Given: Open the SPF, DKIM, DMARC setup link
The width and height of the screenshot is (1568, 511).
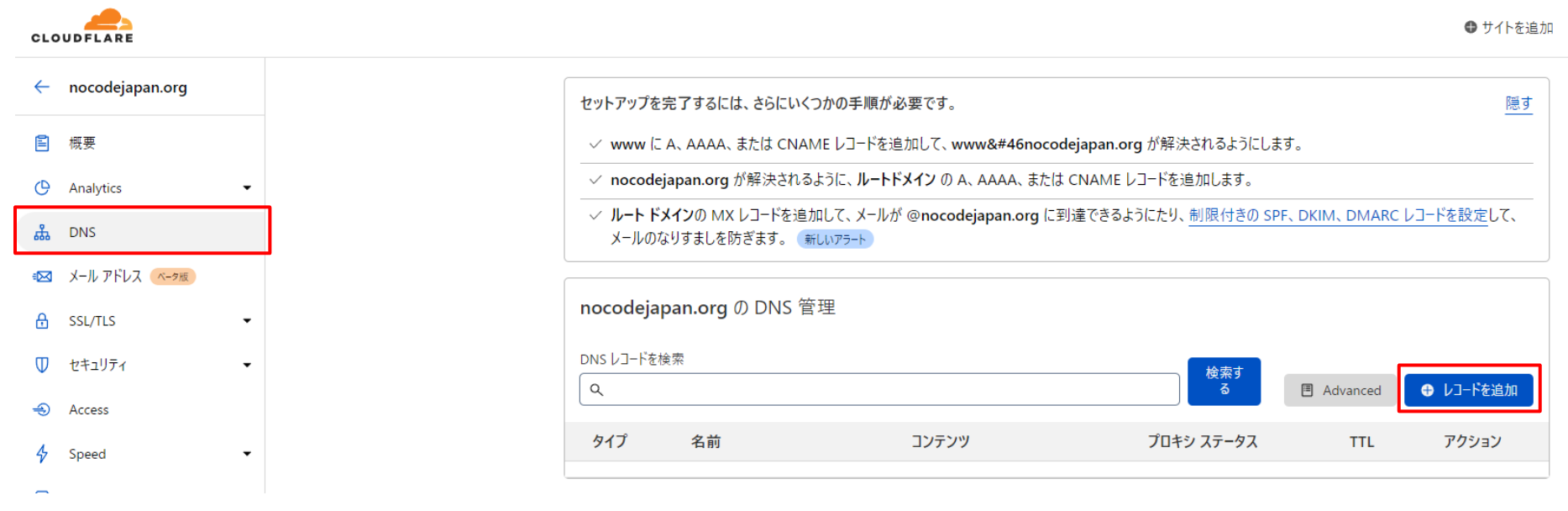Looking at the screenshot, I should click(x=1338, y=215).
